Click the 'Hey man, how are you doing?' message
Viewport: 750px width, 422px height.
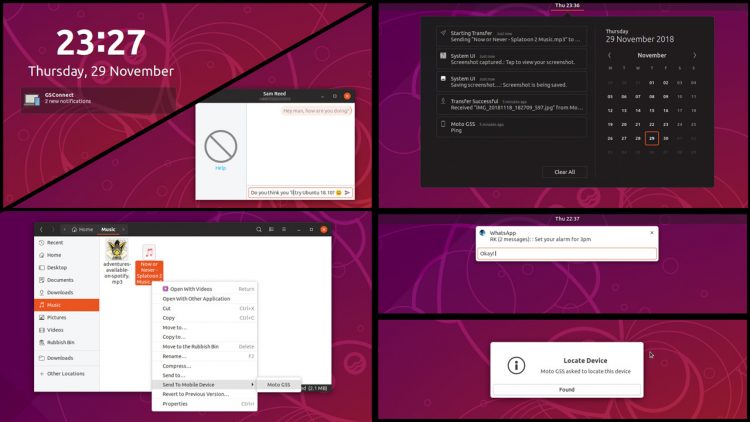pos(317,111)
